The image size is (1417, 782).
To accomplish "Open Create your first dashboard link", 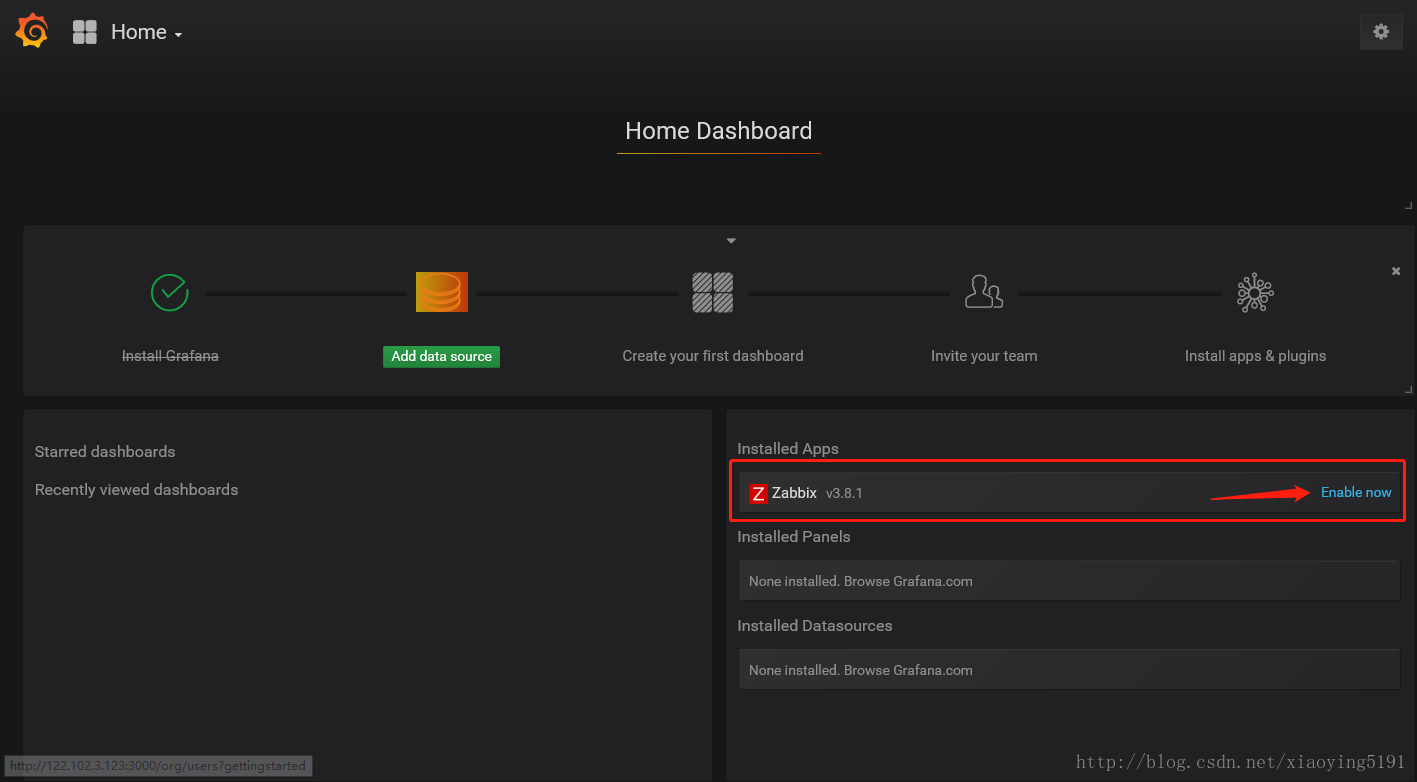I will coord(713,356).
